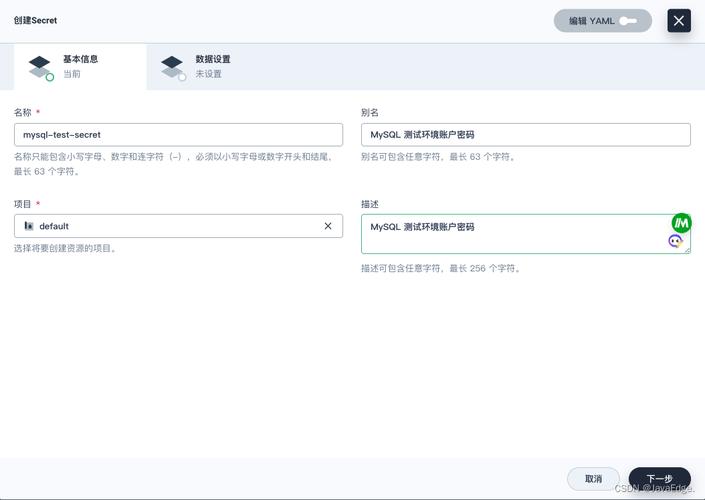Click the hint 别名可包含任意字符
The width and height of the screenshot is (705, 500).
[439, 157]
